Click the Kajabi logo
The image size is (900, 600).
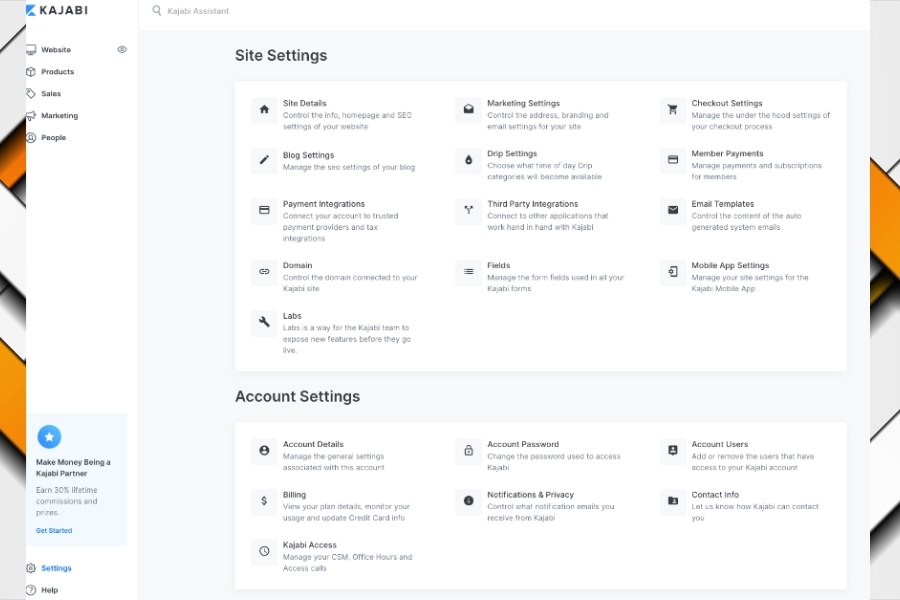point(57,10)
